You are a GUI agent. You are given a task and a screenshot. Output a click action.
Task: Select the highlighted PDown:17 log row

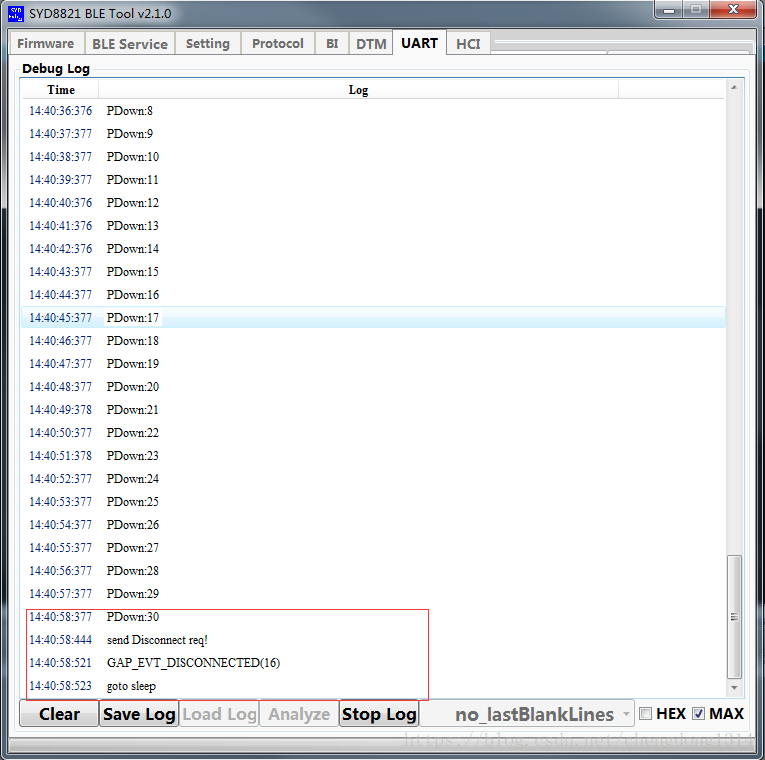(373, 318)
